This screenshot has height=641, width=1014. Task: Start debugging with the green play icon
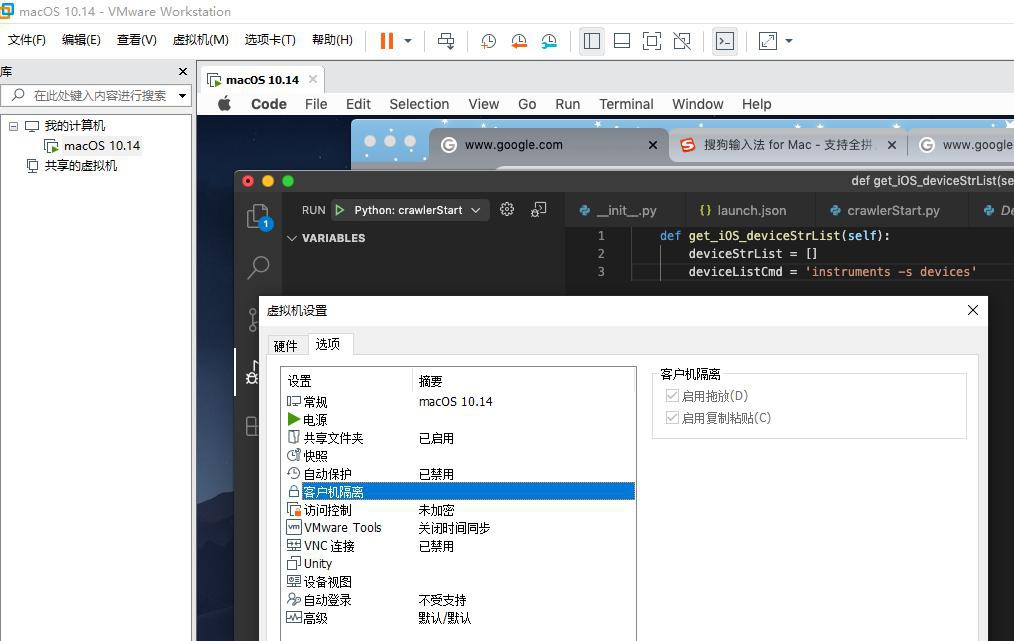pos(340,210)
